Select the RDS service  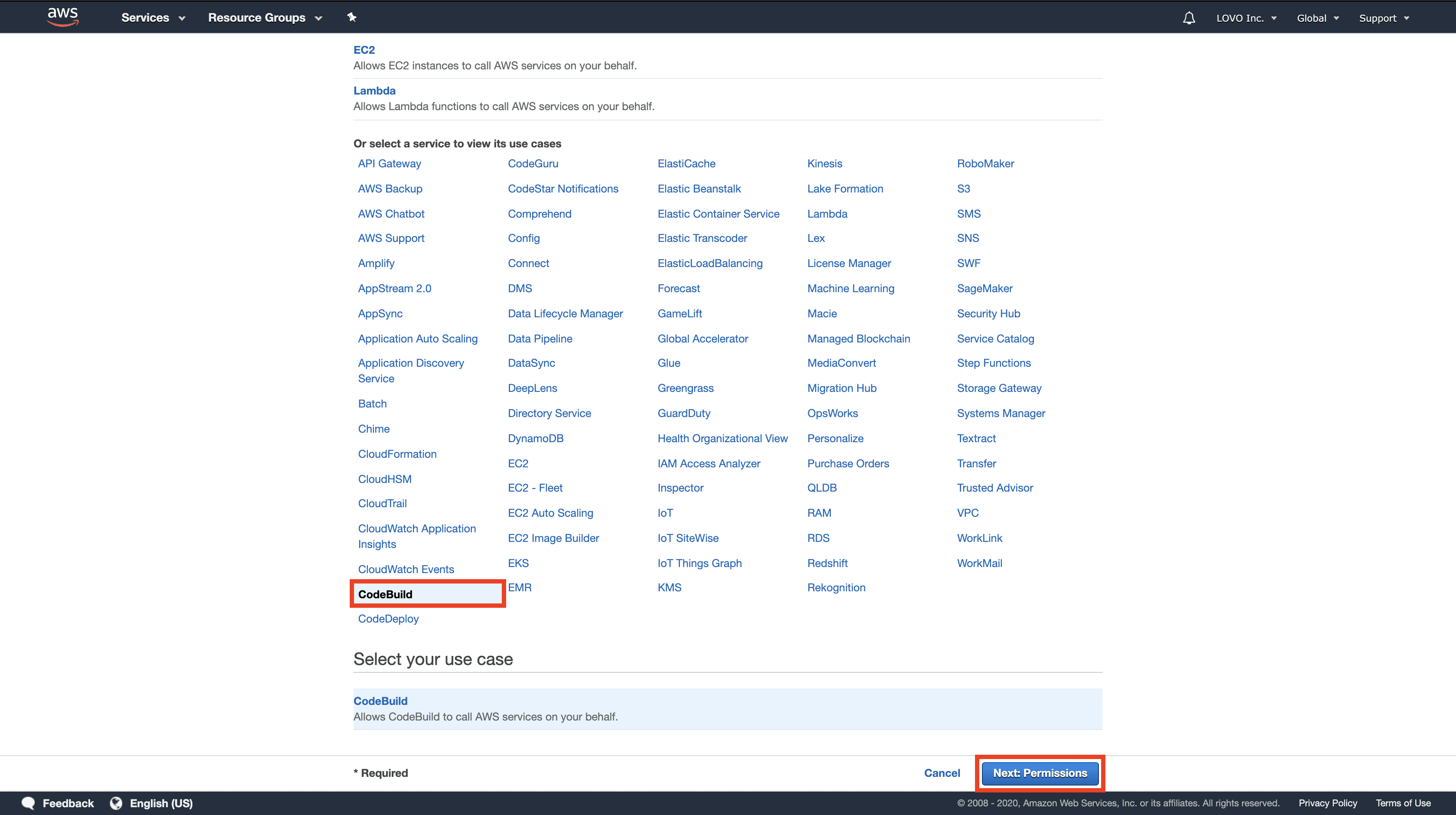pos(819,538)
